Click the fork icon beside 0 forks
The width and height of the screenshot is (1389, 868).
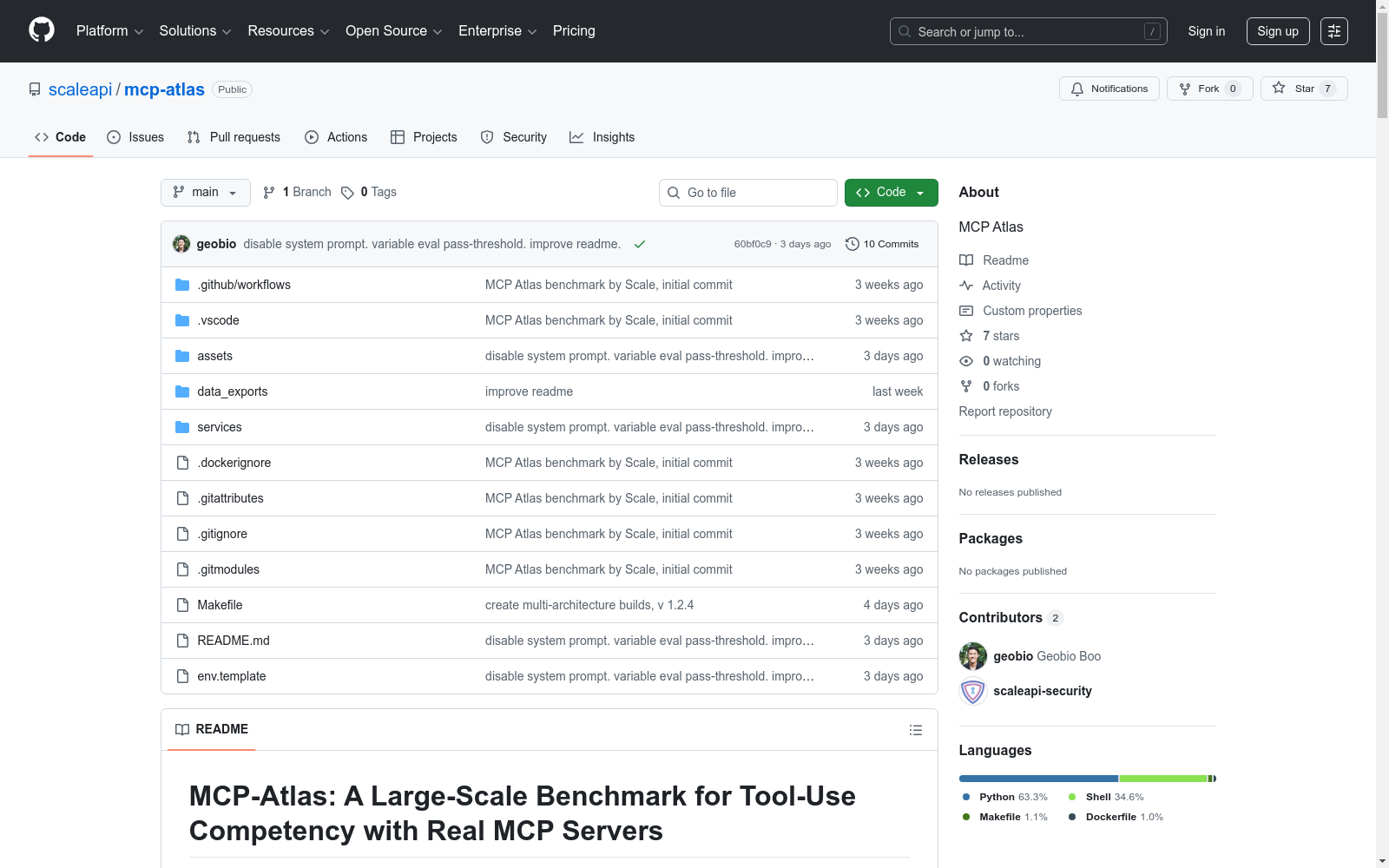(966, 386)
